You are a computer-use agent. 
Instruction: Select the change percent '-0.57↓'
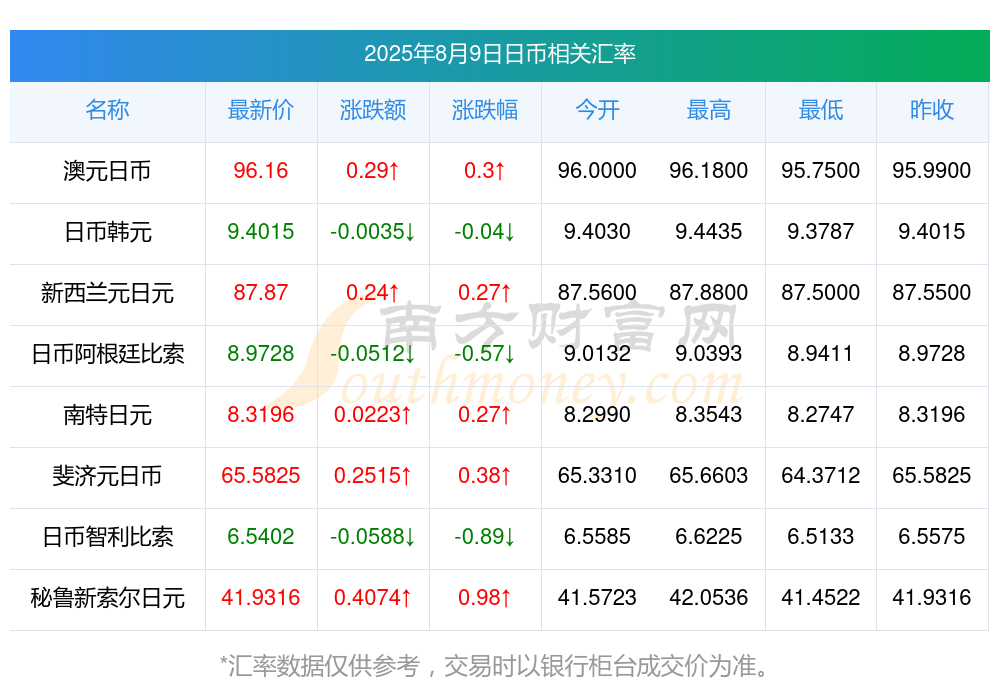485,353
